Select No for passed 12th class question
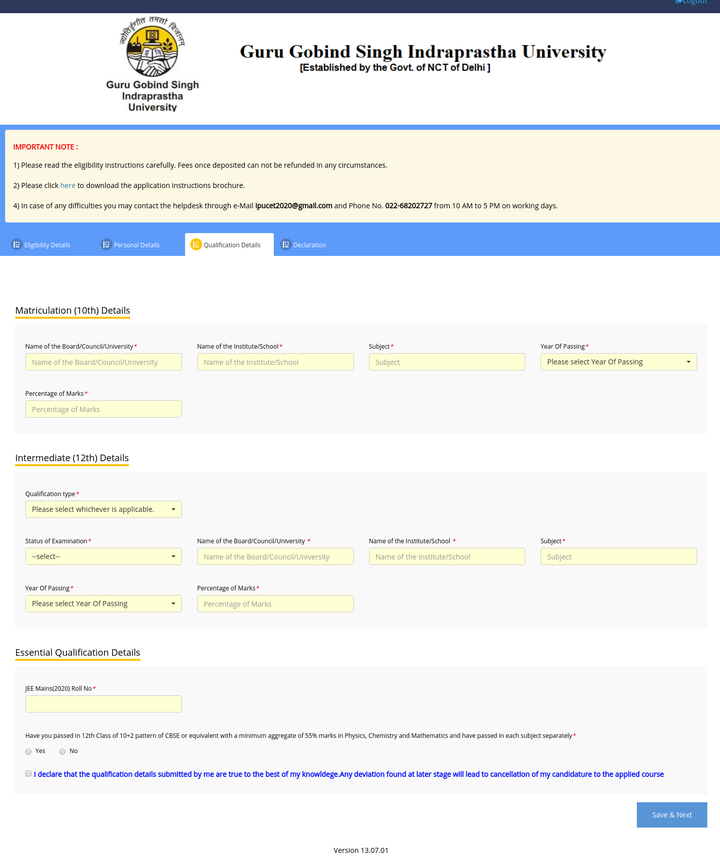 (x=62, y=751)
